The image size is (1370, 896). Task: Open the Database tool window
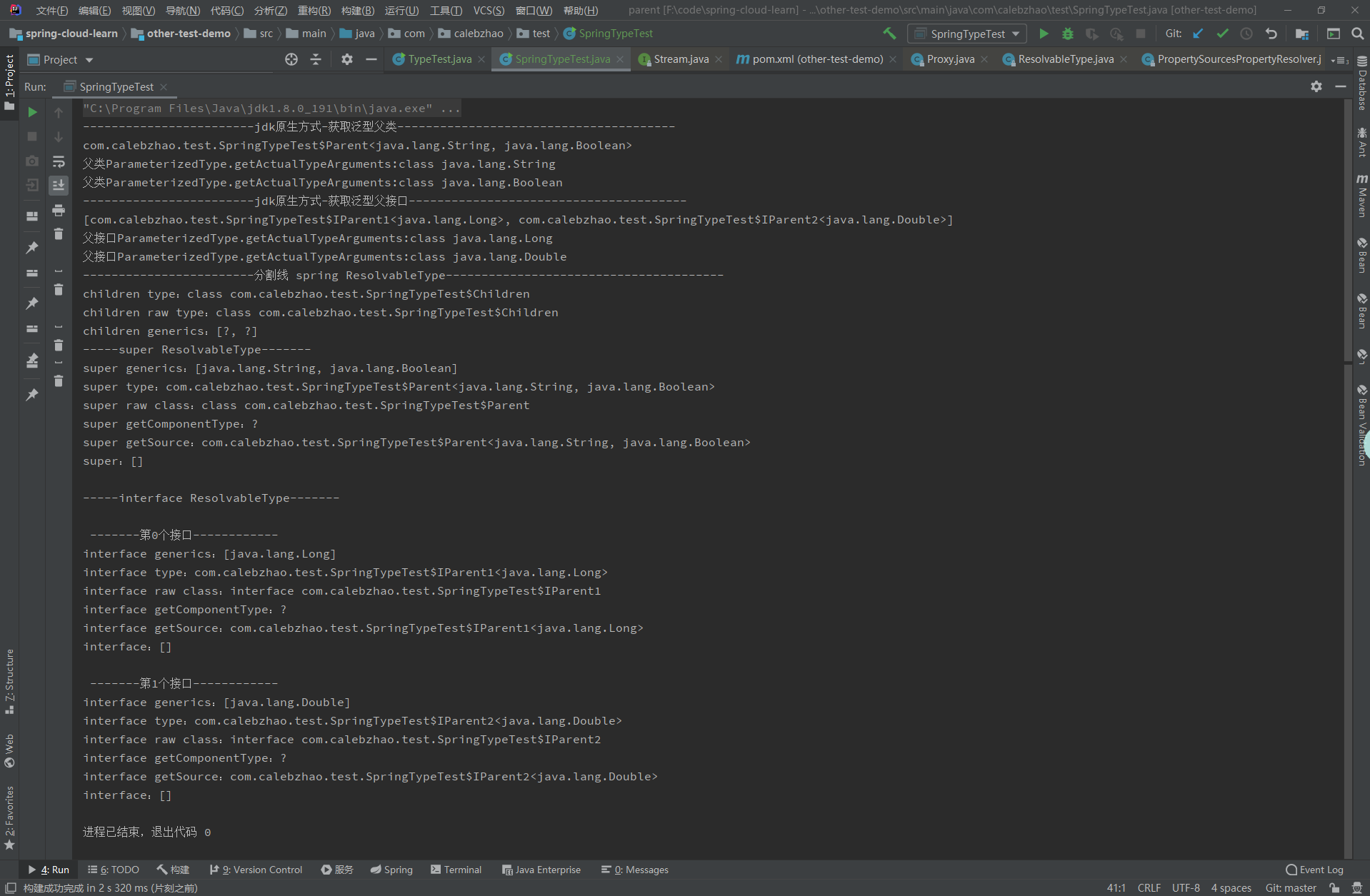click(x=1362, y=83)
